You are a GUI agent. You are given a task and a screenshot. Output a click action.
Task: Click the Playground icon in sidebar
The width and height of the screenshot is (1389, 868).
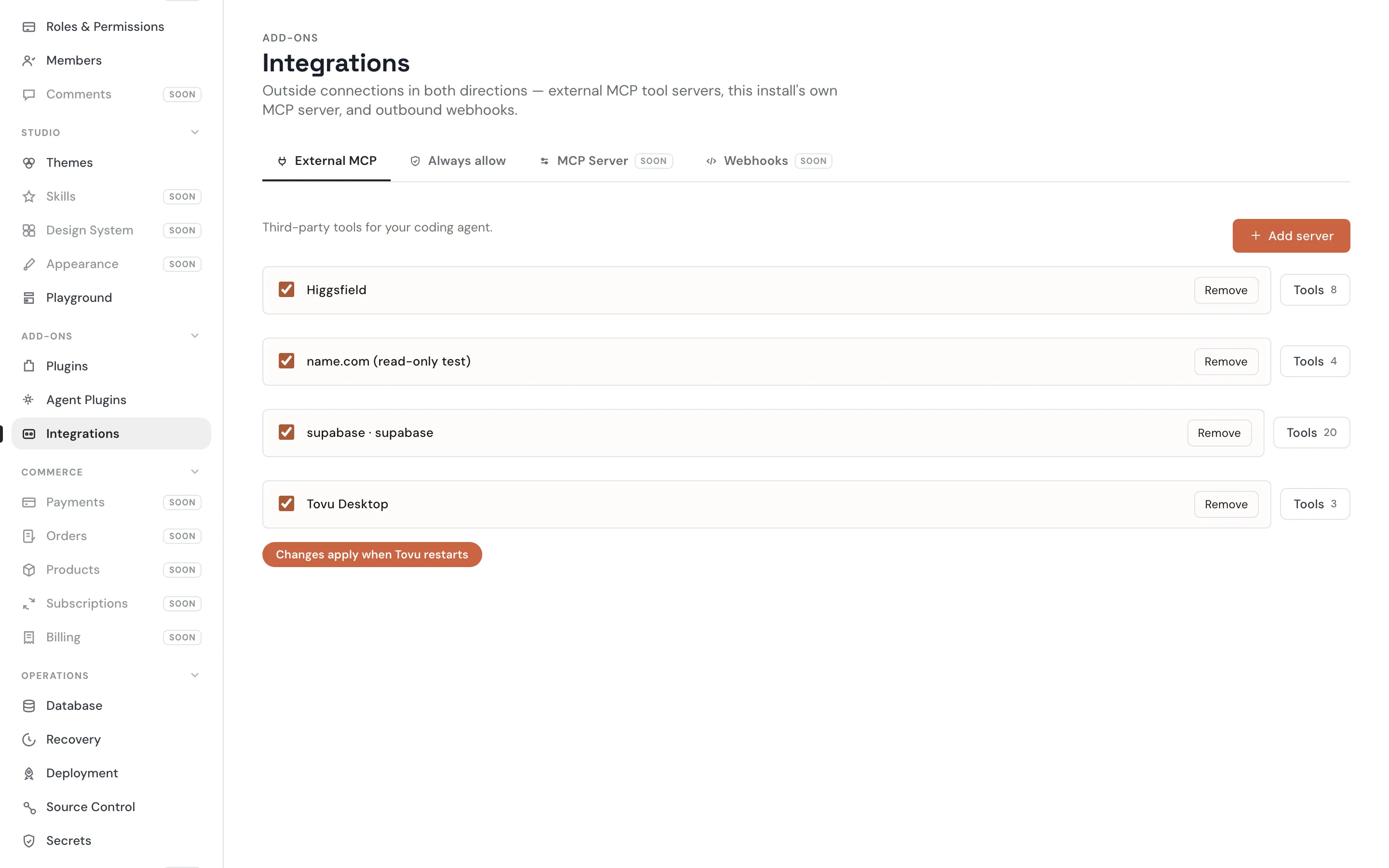point(29,298)
